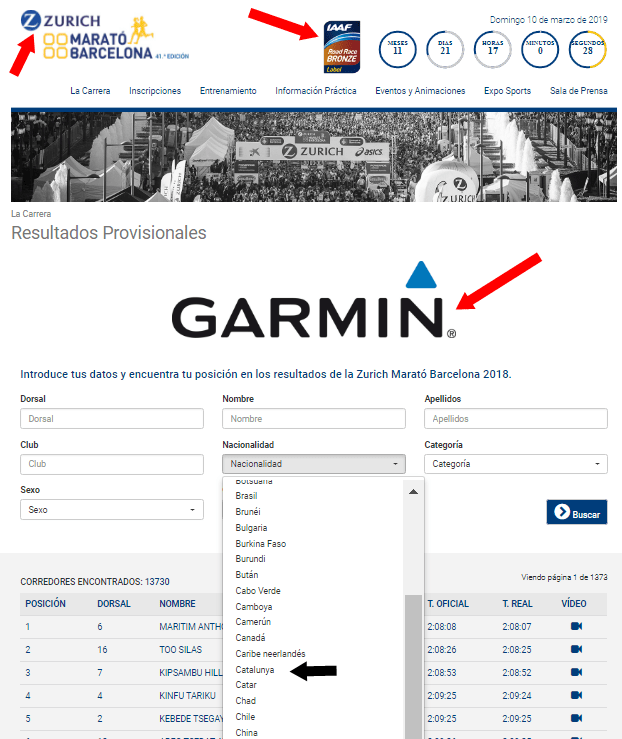
Task: Open video icon for runner Too Silas
Action: pos(575,649)
